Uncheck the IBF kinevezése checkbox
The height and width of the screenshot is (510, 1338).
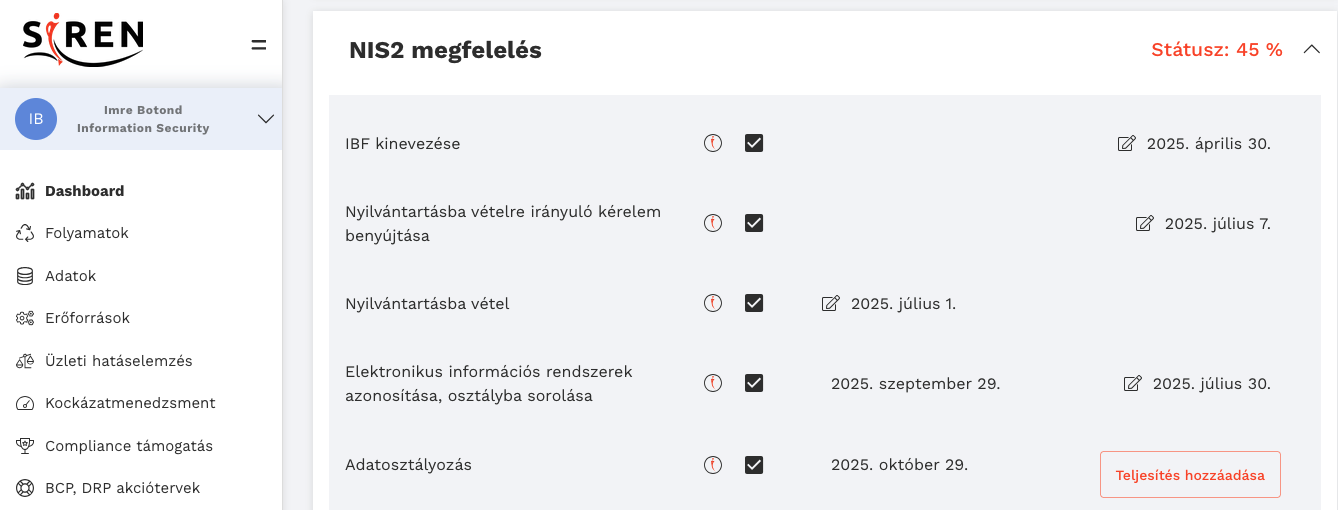point(754,143)
